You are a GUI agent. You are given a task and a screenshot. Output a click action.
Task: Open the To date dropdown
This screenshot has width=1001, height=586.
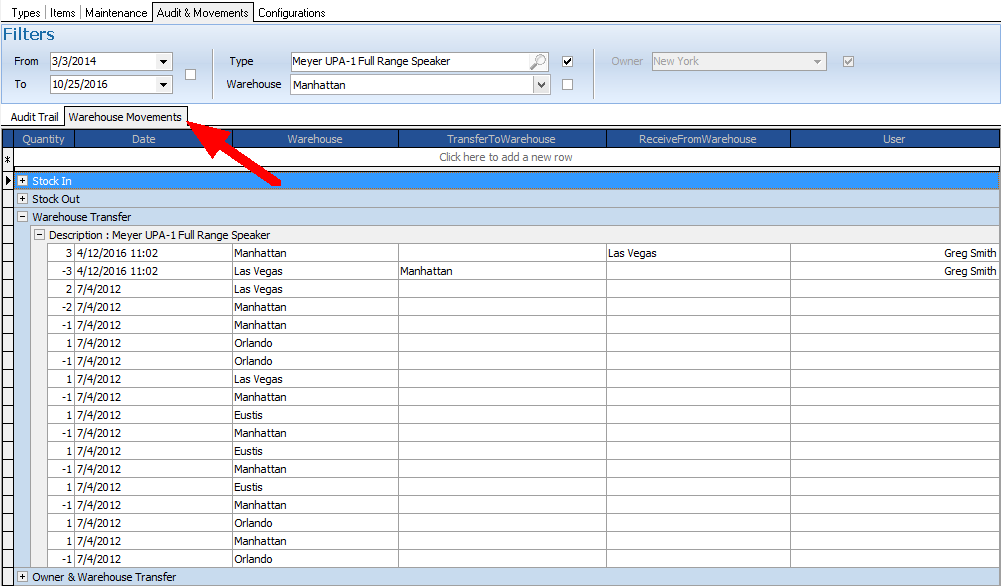[164, 85]
